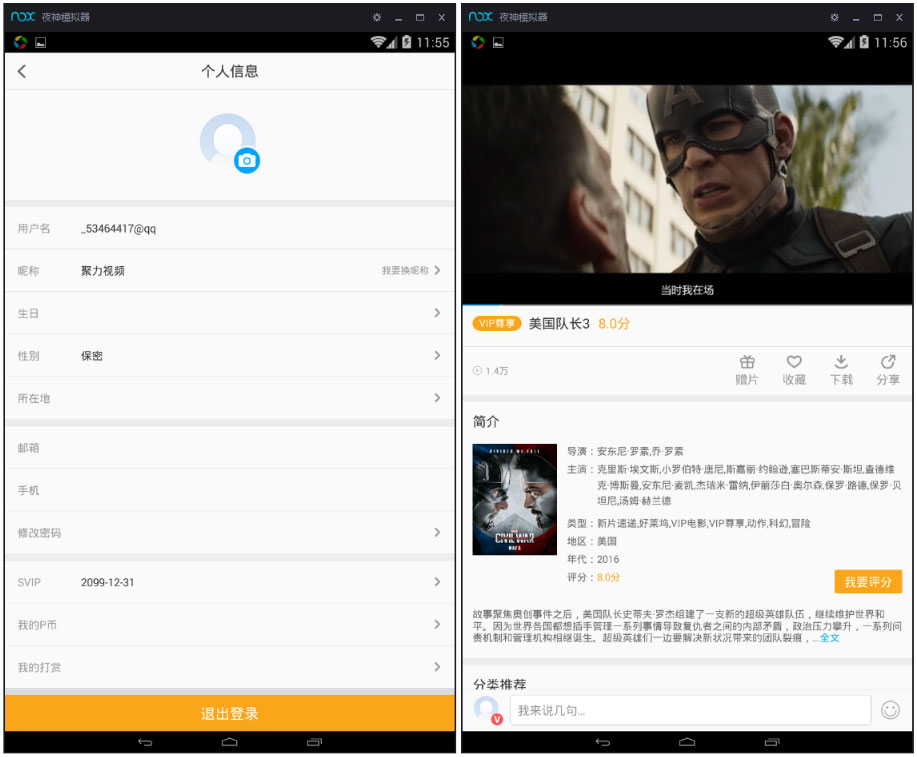Tap Android back button in left emulator

[x=145, y=742]
